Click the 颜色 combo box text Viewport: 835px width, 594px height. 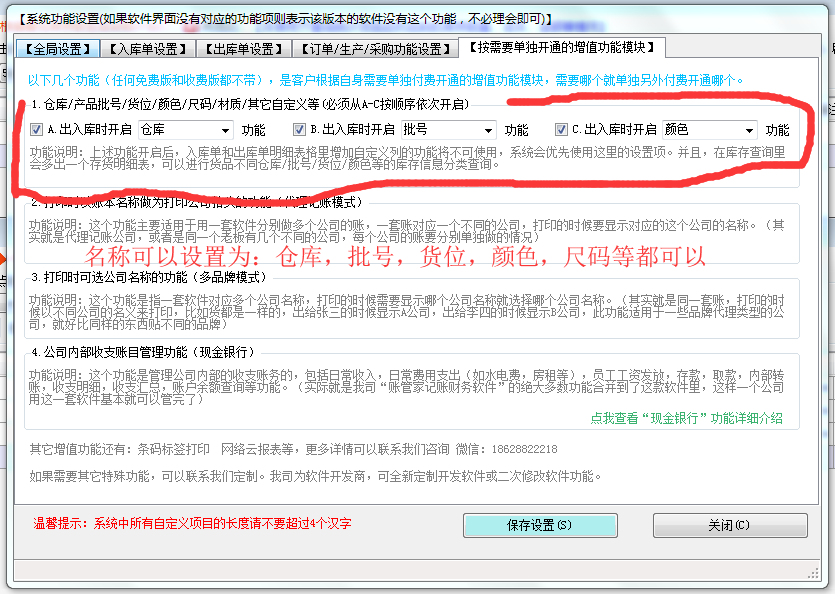(699, 130)
